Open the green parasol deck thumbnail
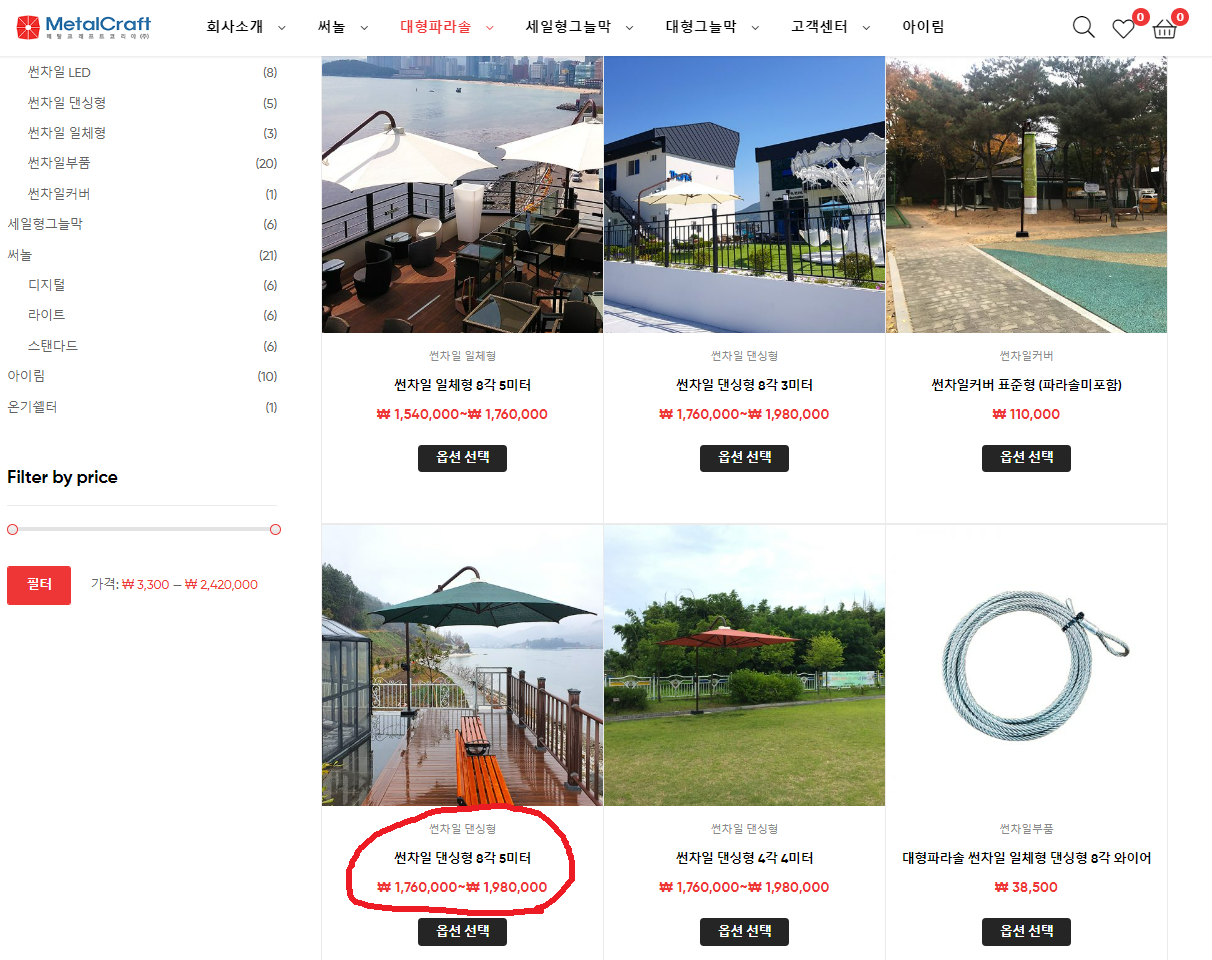The height and width of the screenshot is (960, 1212). [462, 665]
